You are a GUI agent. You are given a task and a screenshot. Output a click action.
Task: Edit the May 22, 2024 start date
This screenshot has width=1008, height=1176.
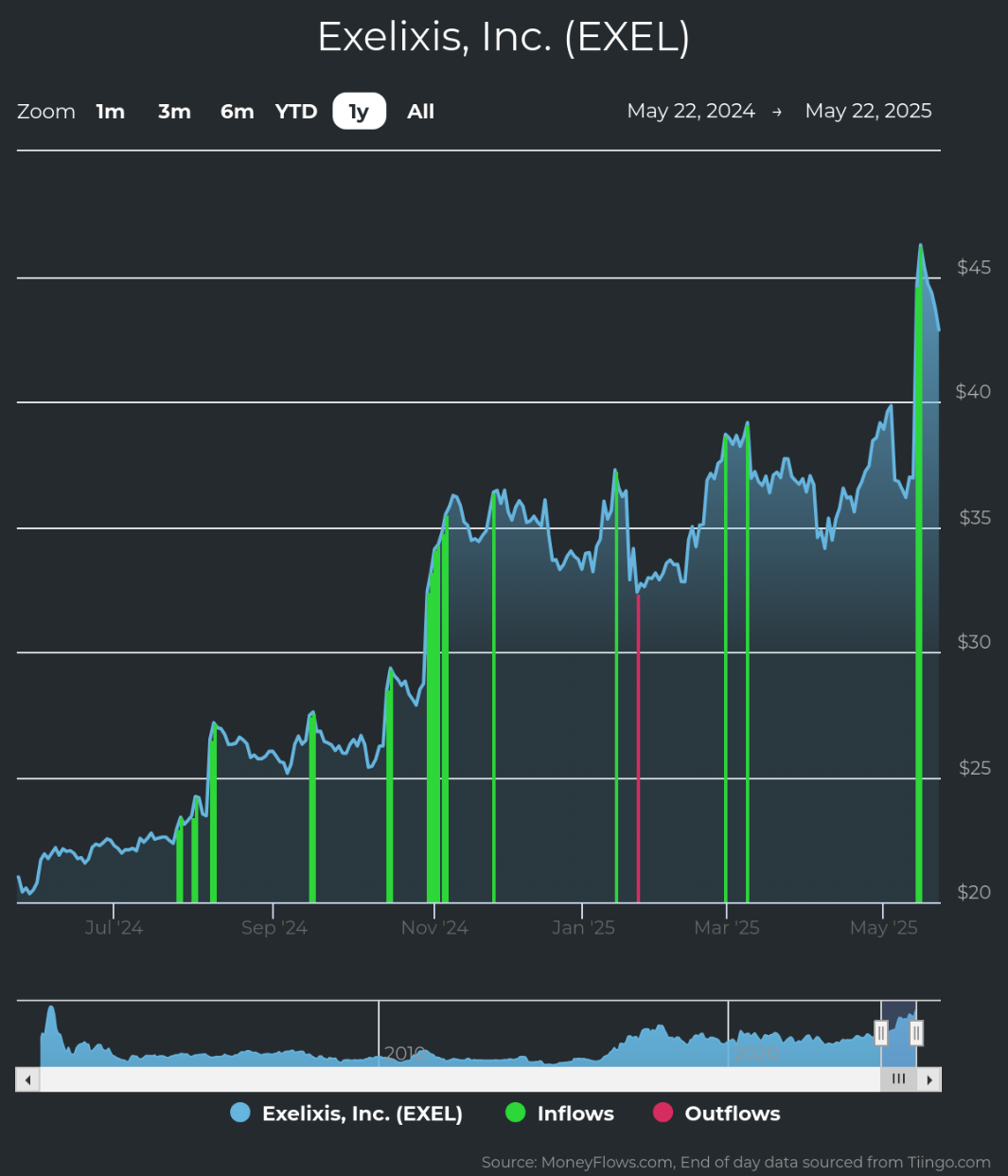point(691,111)
